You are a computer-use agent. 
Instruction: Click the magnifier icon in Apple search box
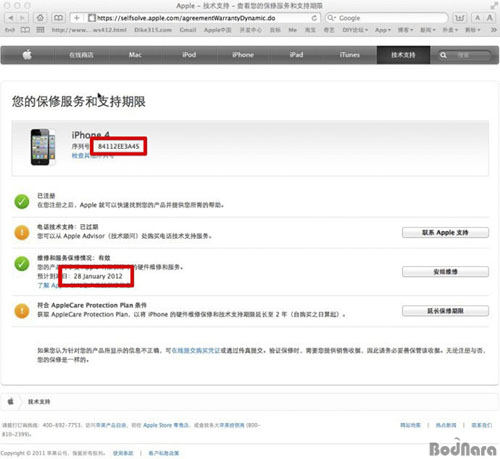443,55
